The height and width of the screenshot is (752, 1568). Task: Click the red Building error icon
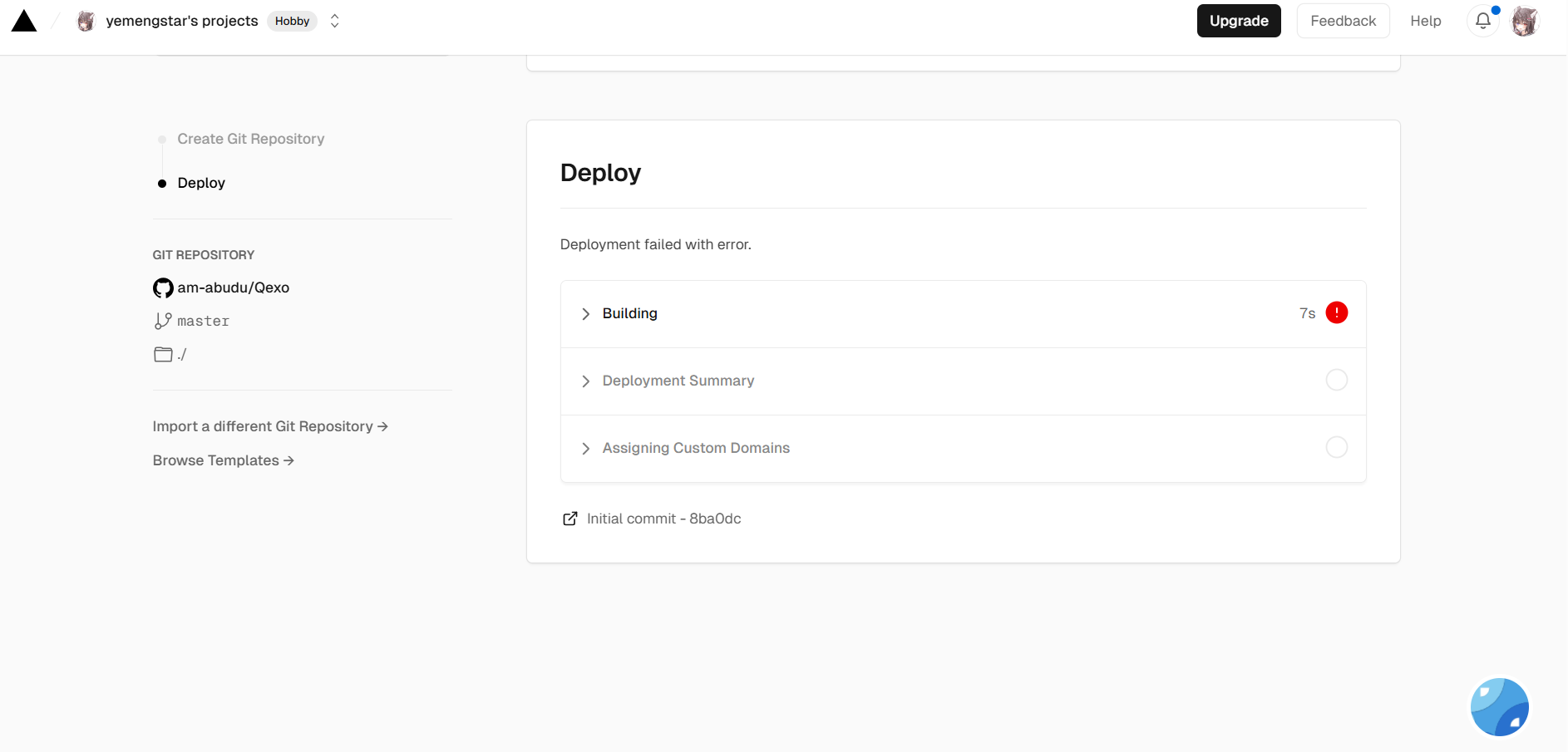1336,312
